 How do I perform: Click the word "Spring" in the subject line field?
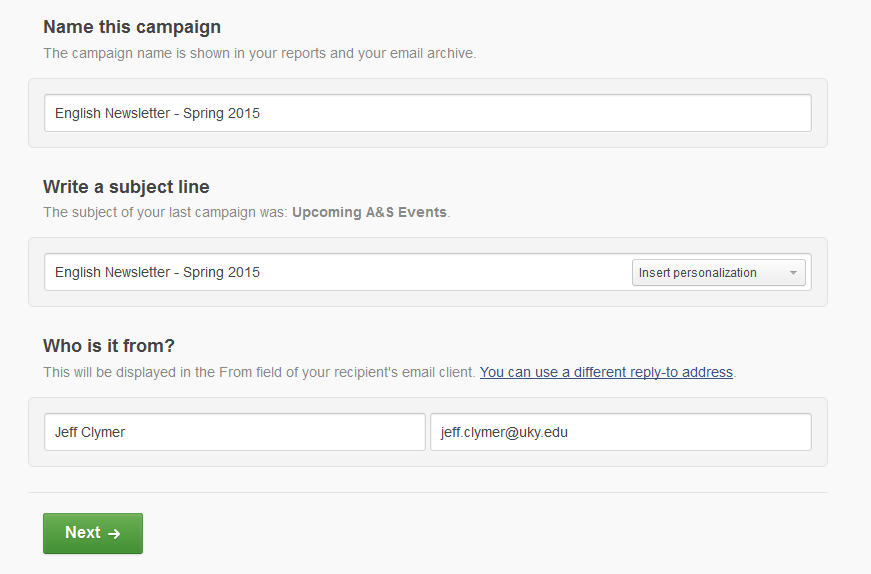pos(203,273)
